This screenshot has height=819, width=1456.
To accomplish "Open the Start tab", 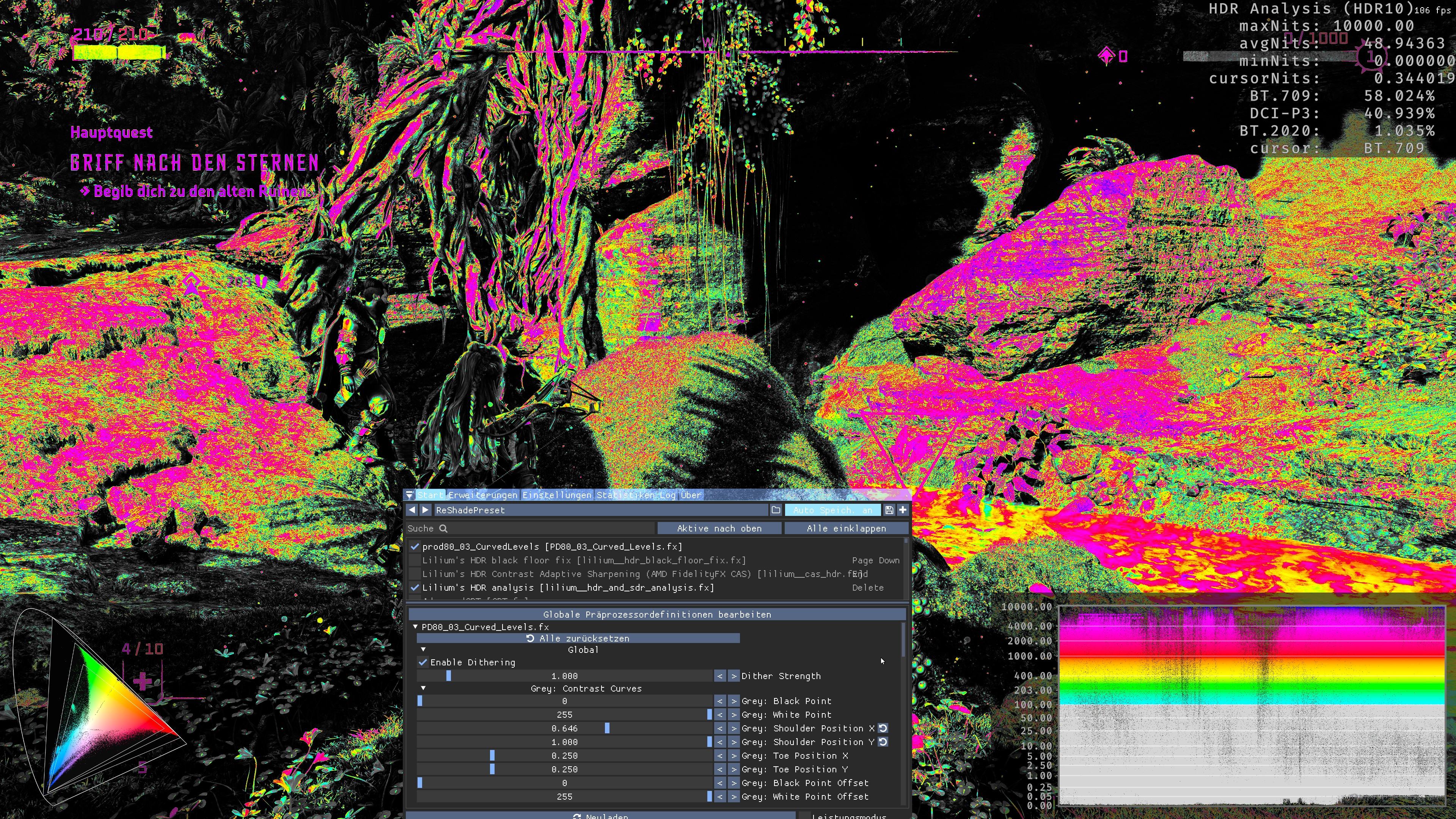I will coord(431,495).
